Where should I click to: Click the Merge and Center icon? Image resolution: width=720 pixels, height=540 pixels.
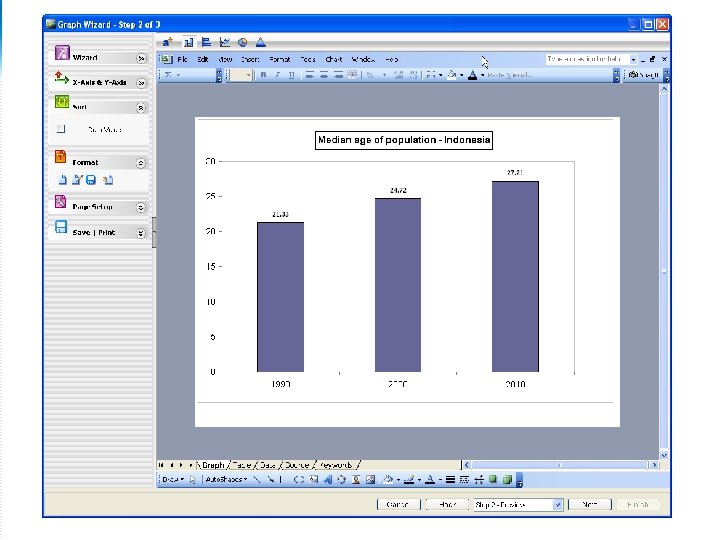352,74
